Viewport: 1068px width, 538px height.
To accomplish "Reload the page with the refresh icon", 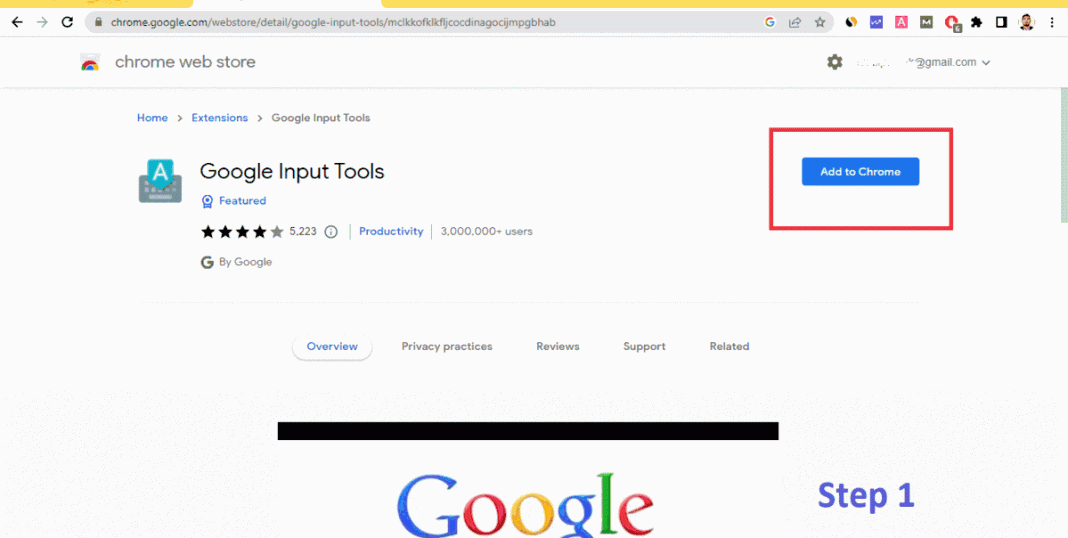I will tap(67, 22).
